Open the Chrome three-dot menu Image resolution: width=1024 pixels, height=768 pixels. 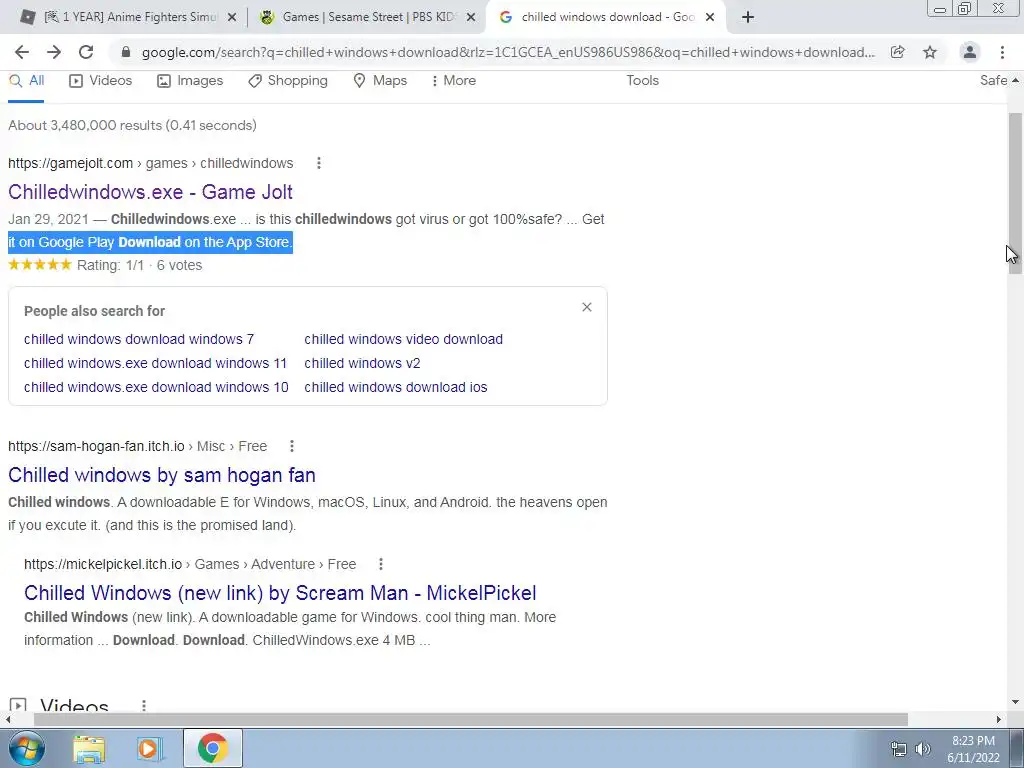point(1002,52)
